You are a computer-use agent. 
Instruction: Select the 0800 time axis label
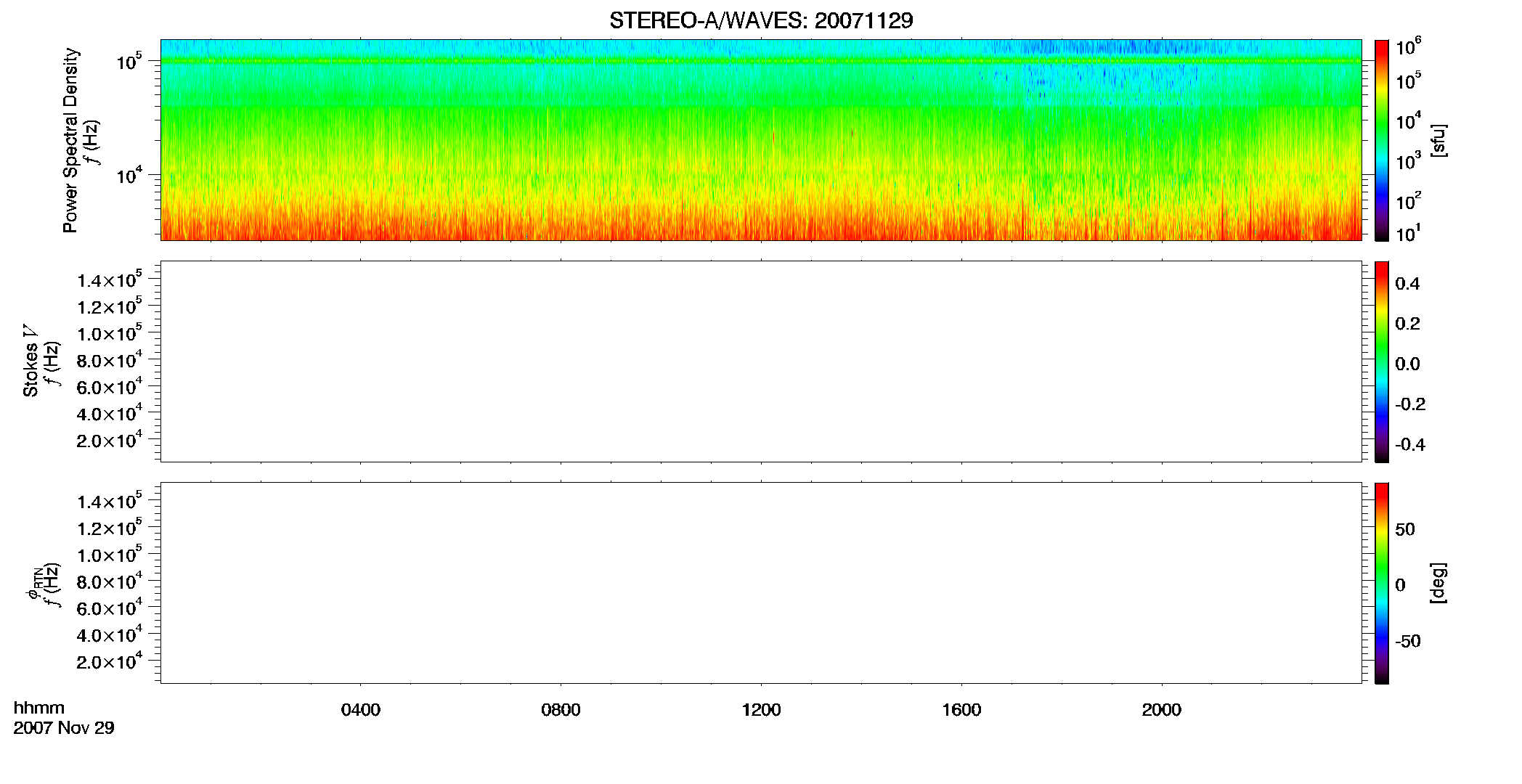[x=561, y=710]
